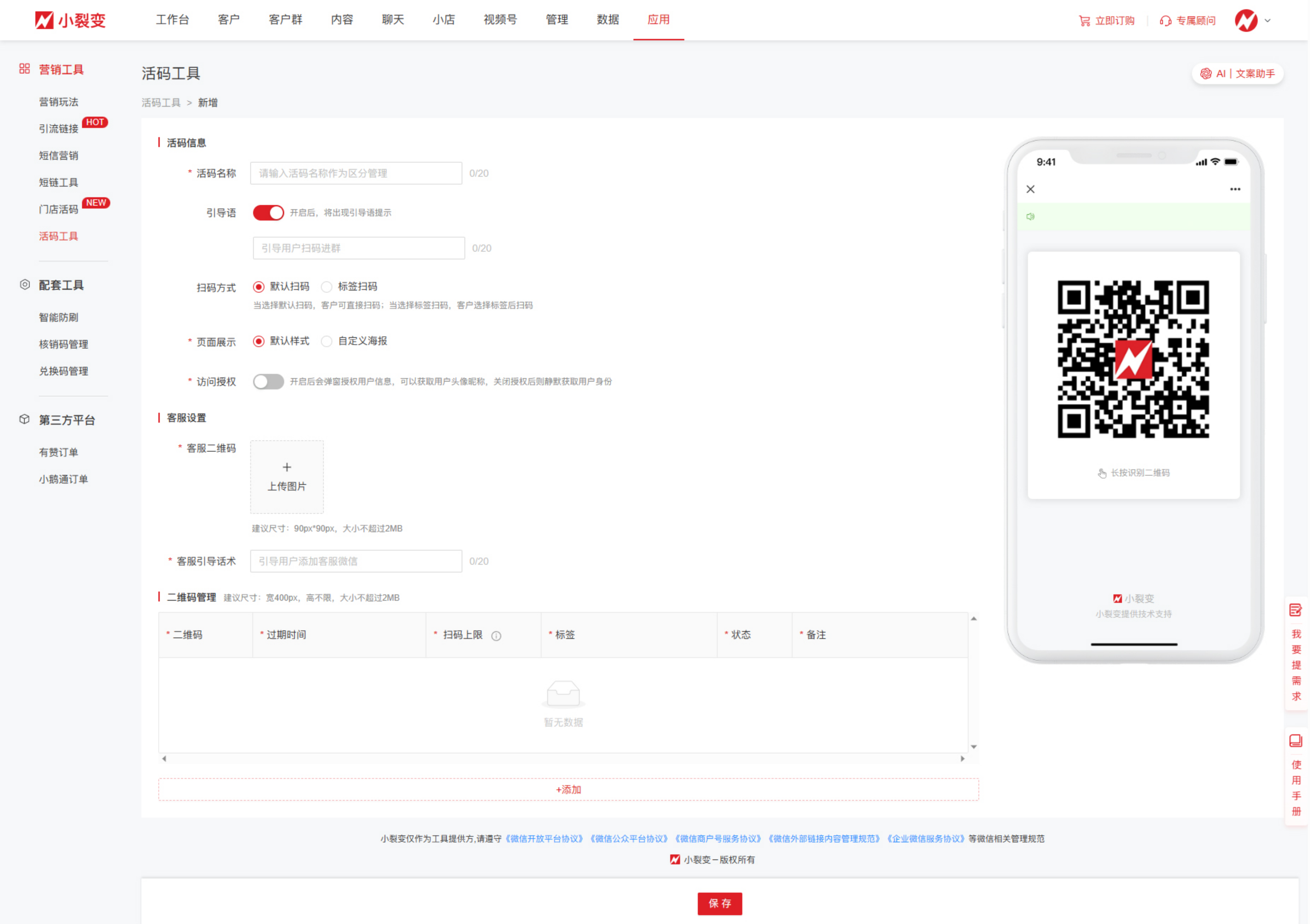Open the 微信外部链接内容管理规范 link
The height and width of the screenshot is (924, 1310).
click(824, 838)
